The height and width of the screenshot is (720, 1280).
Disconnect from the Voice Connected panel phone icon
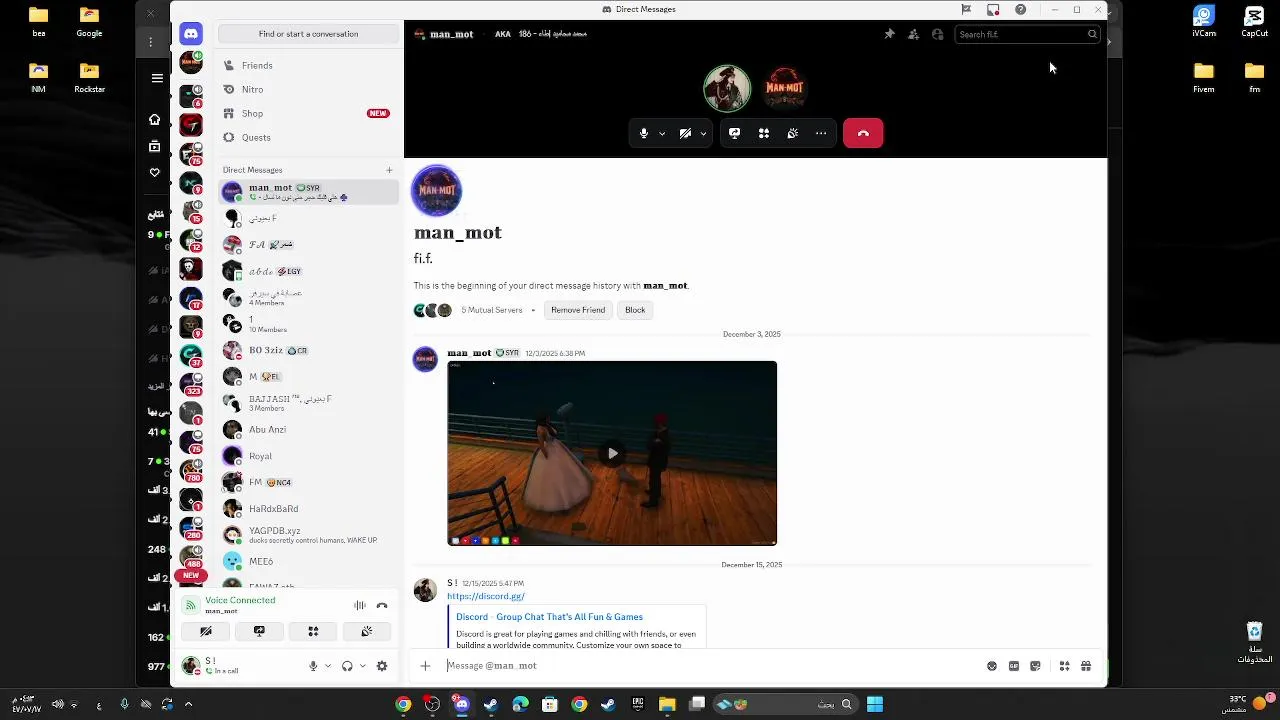pyautogui.click(x=382, y=605)
